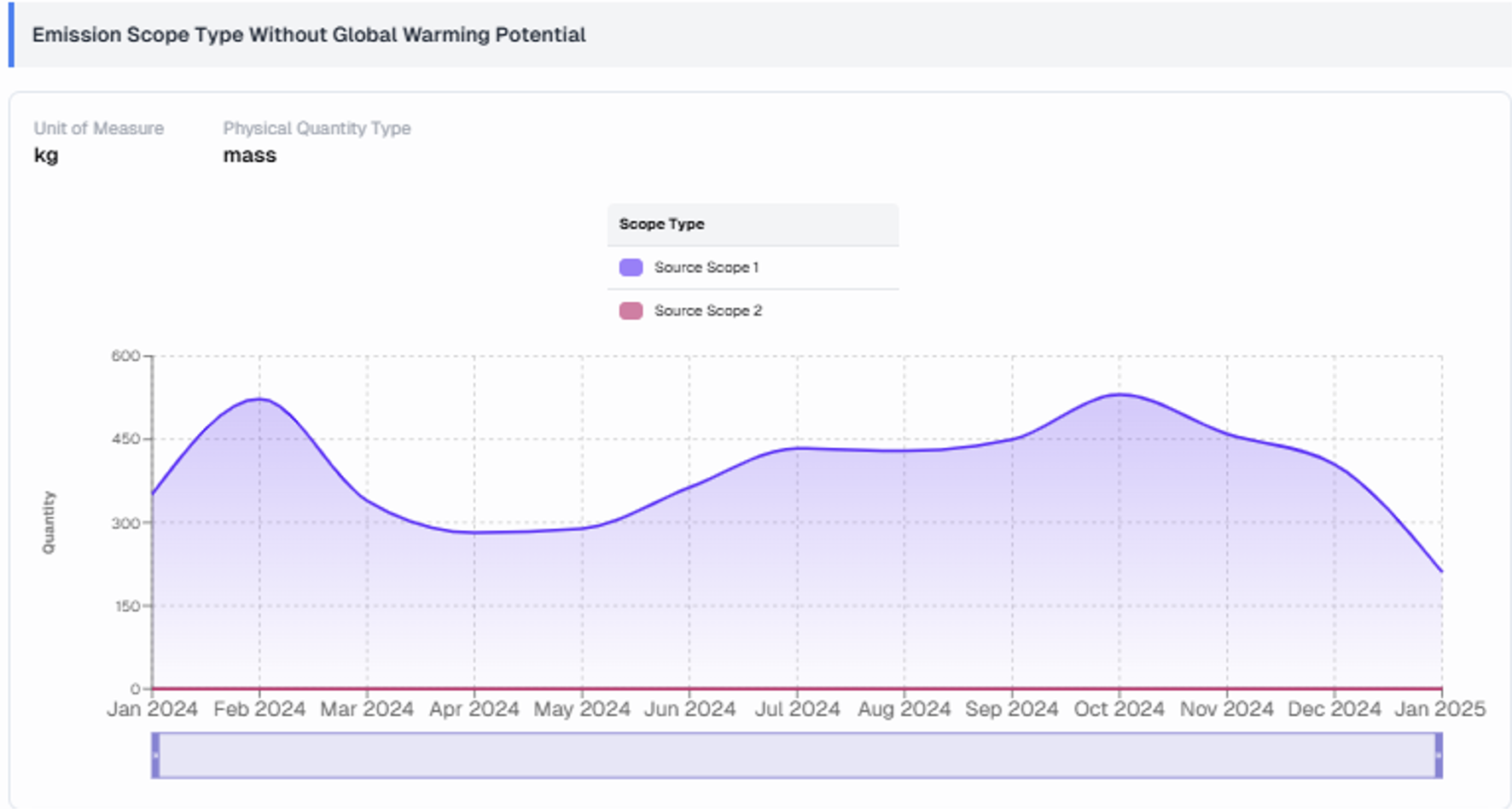Toggle Source Scope 2 legend label
The height and width of the screenshot is (809, 1512).
point(707,311)
